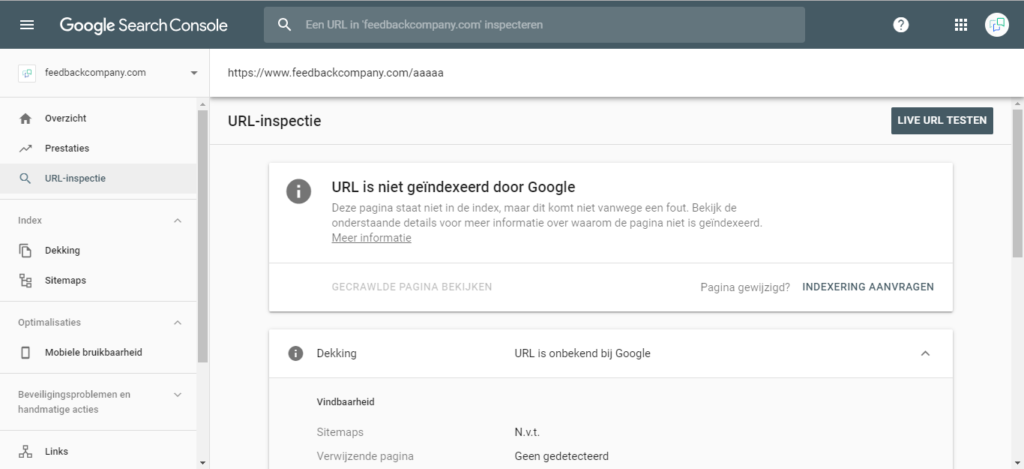The image size is (1024, 469).
Task: Click the Sitemaps tree icon
Action: pos(26,281)
